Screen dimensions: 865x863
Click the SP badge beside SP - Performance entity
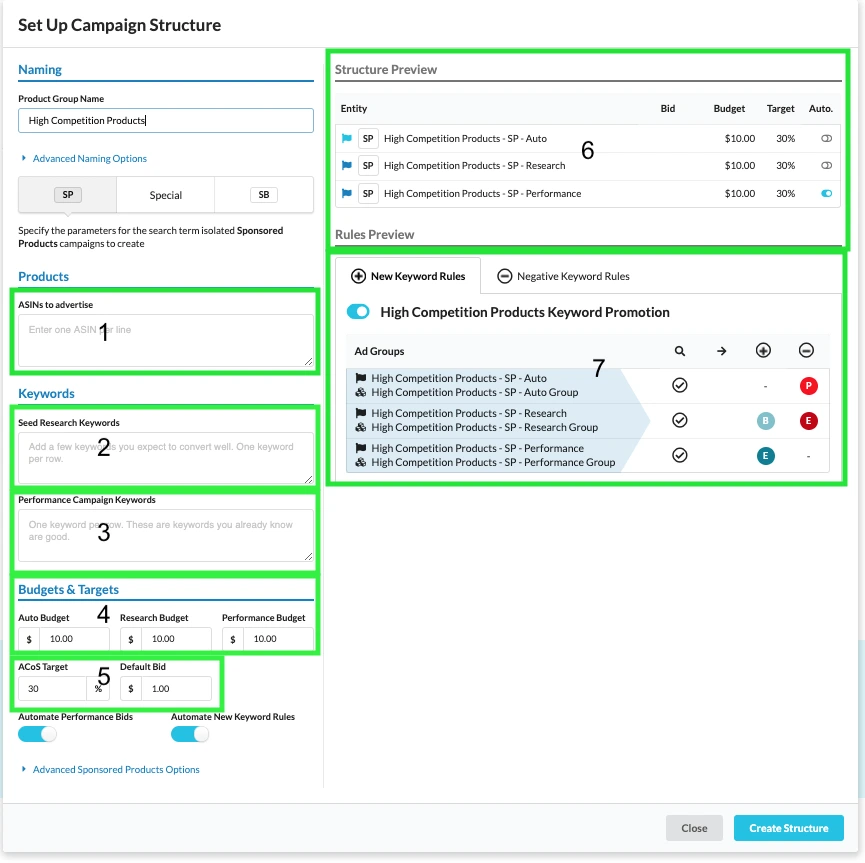[x=368, y=193]
